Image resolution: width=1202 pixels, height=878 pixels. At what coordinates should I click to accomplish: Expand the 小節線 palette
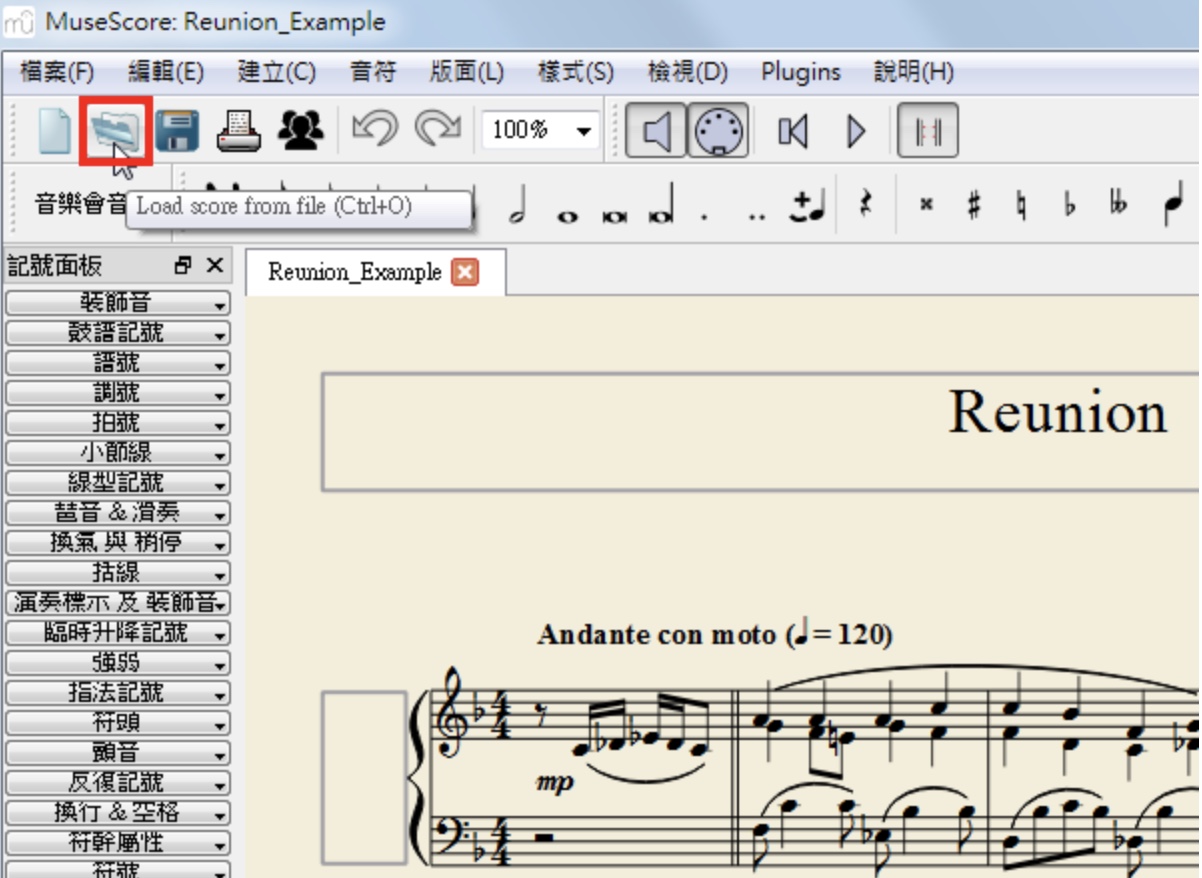tap(117, 453)
